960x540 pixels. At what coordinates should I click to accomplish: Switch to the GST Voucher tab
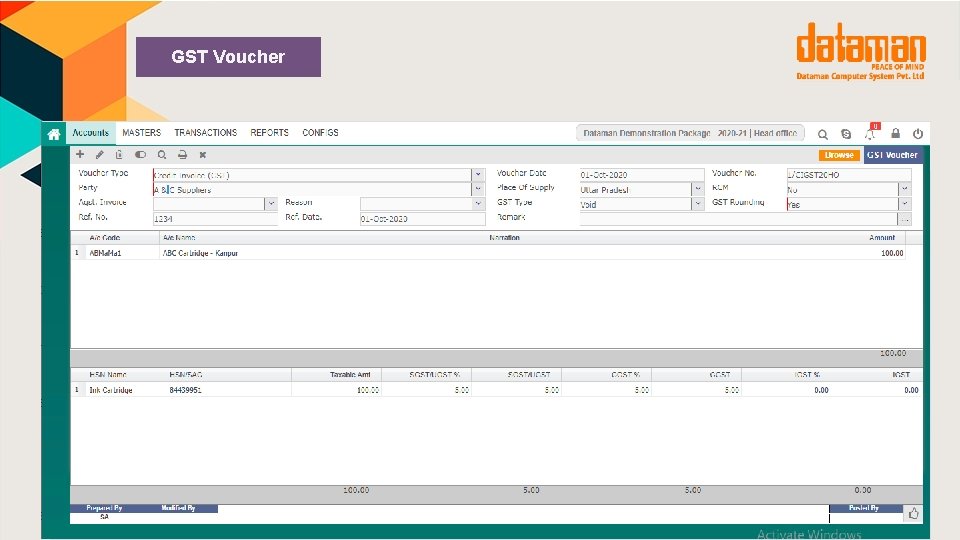pos(893,155)
